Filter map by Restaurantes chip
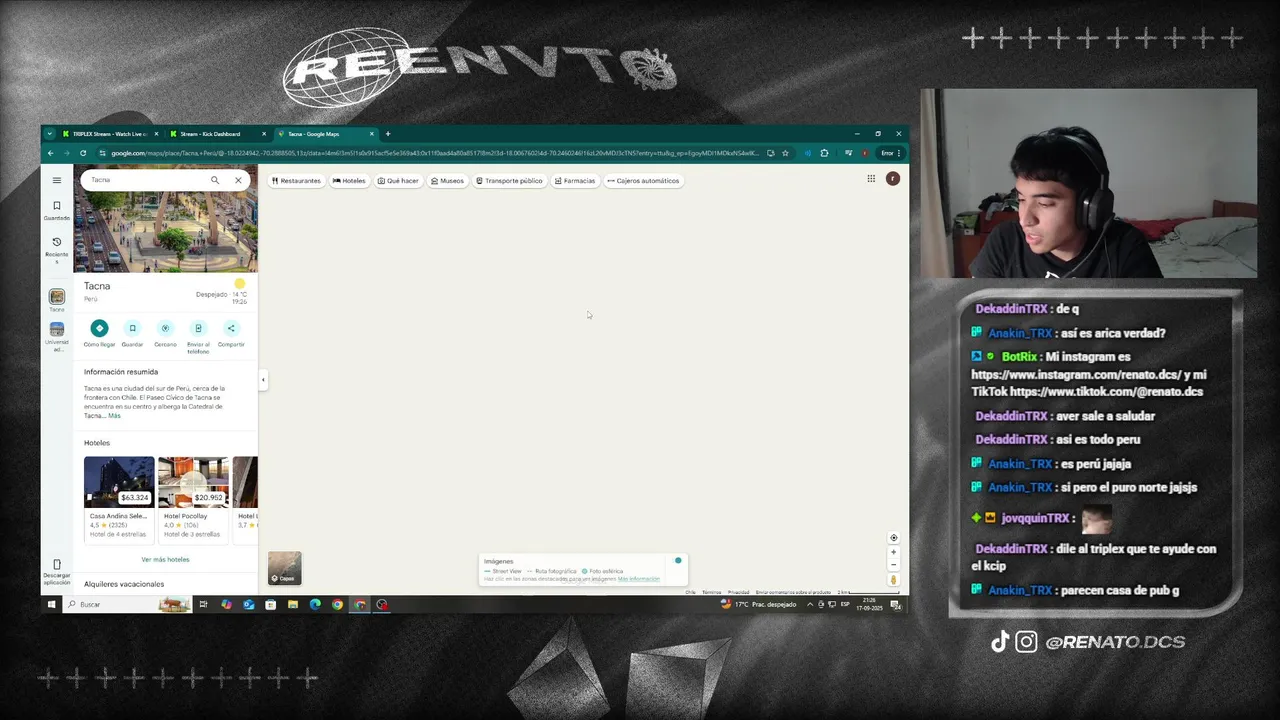The image size is (1280, 720). tap(296, 181)
